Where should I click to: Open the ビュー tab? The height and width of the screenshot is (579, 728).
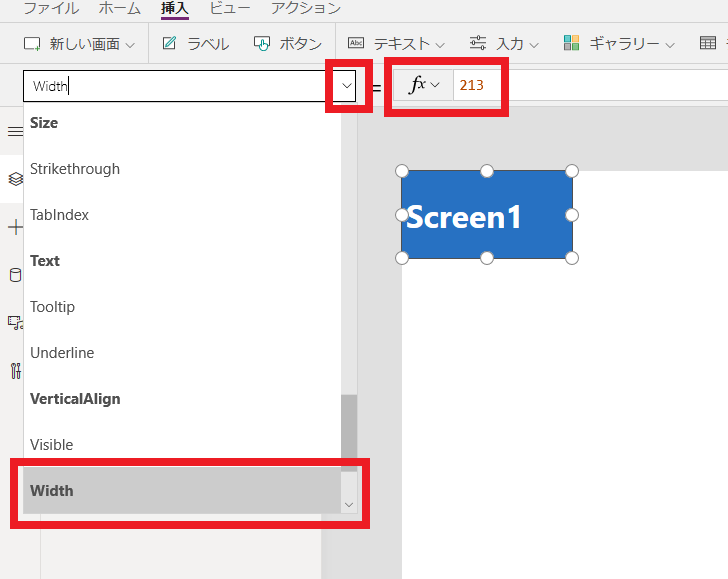coord(230,8)
